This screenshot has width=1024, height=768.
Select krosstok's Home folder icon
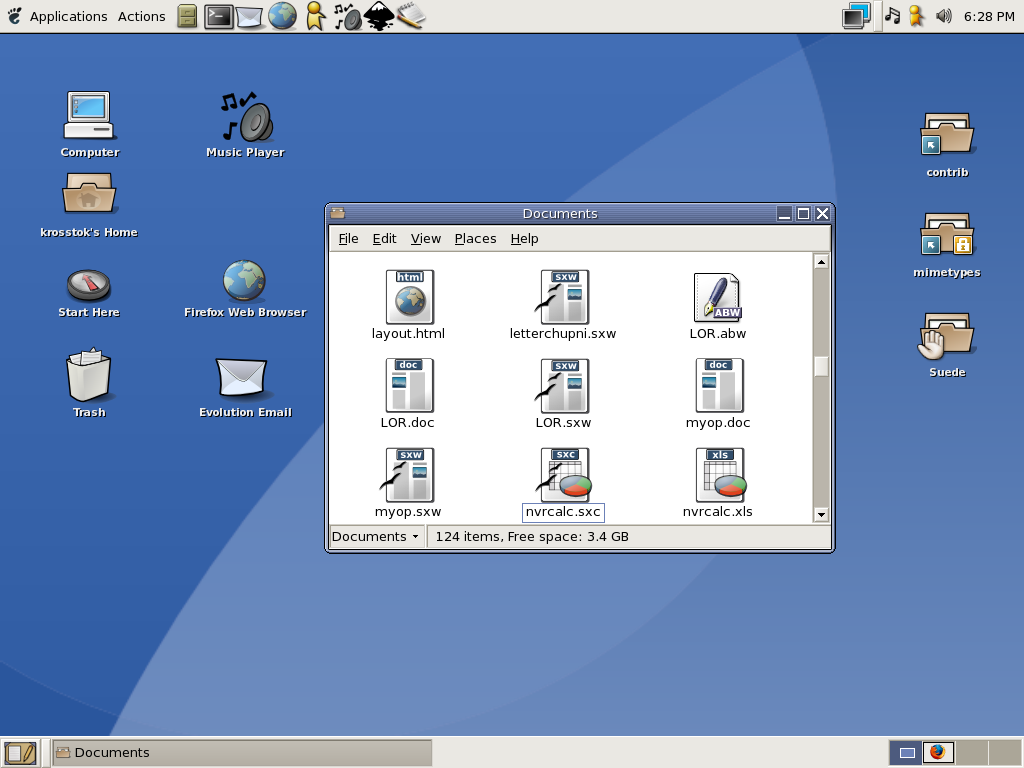[x=89, y=205]
